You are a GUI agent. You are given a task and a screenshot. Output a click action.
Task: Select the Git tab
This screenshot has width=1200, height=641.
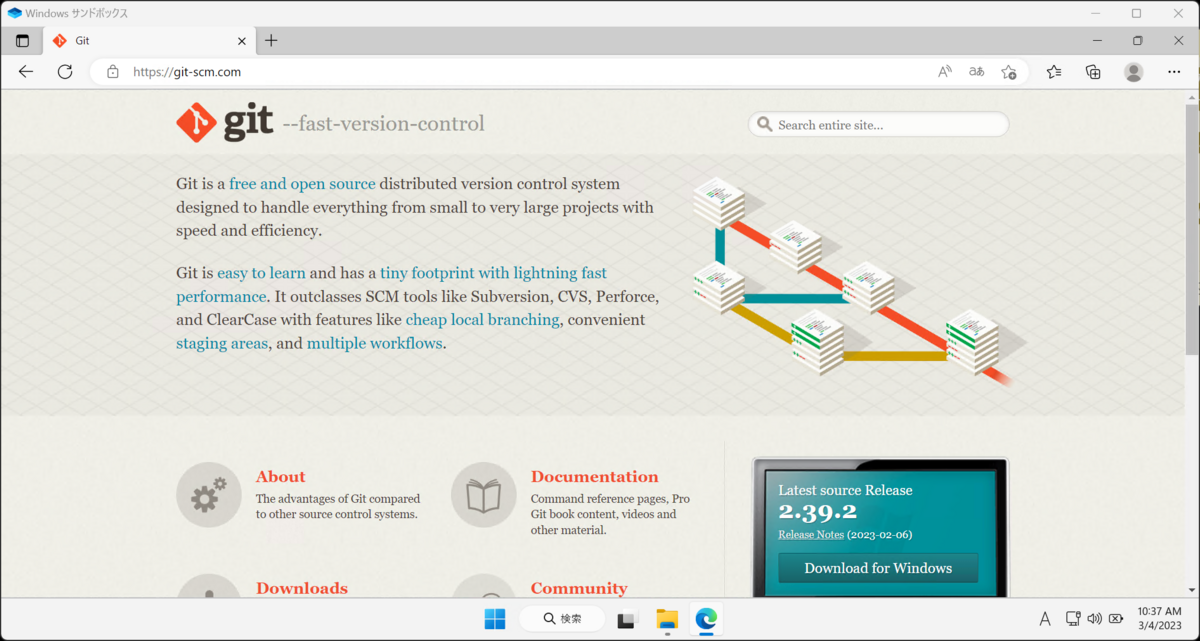pos(148,41)
